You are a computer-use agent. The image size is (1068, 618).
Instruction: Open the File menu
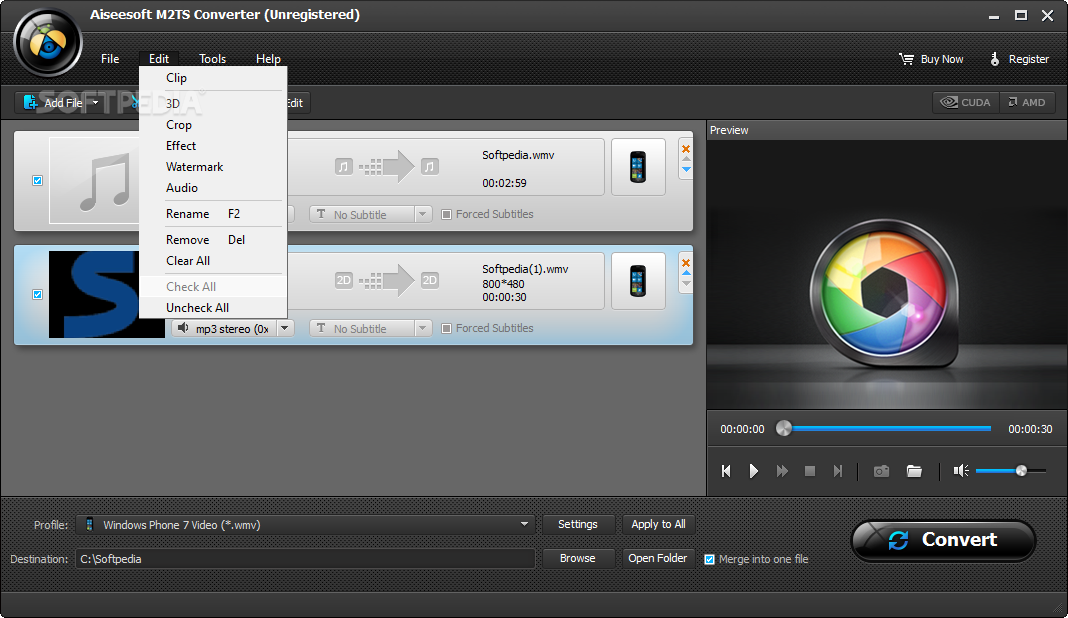110,59
